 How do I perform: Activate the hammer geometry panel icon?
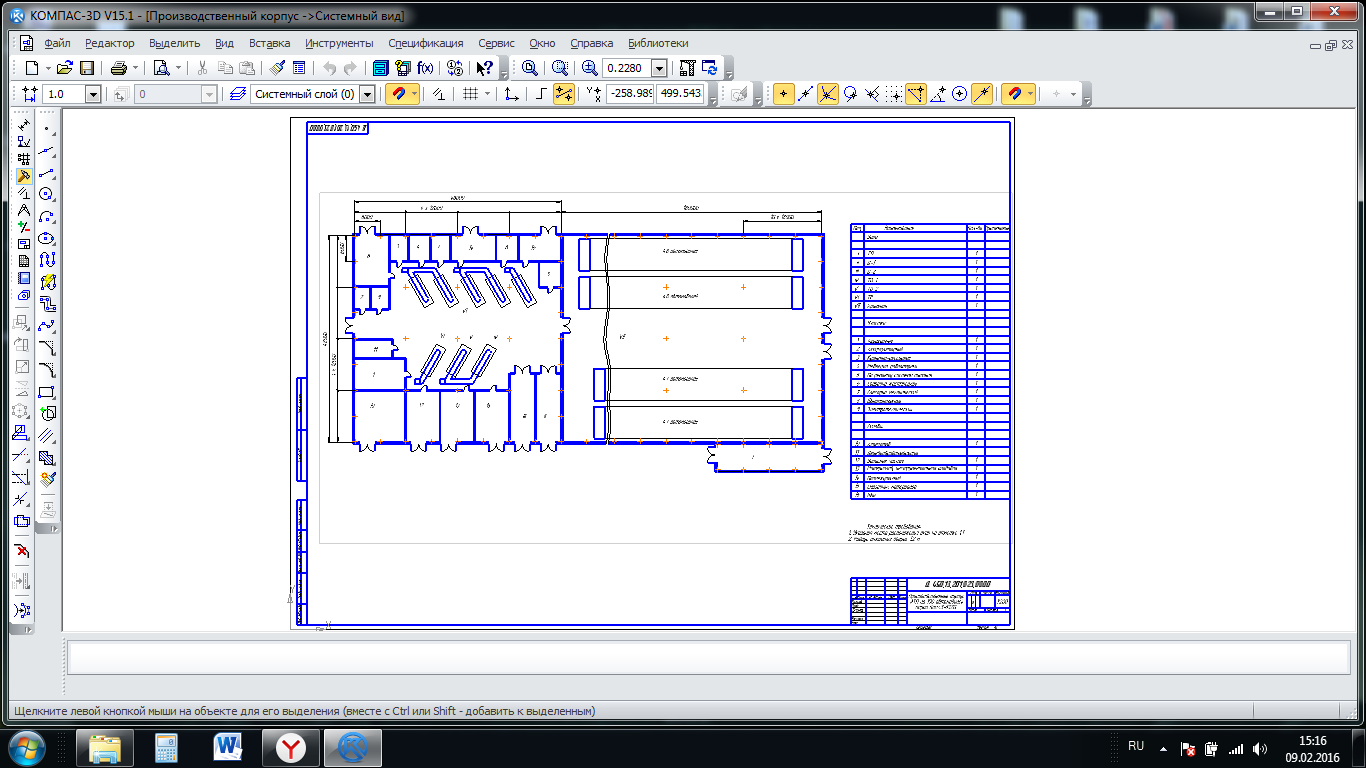[24, 176]
